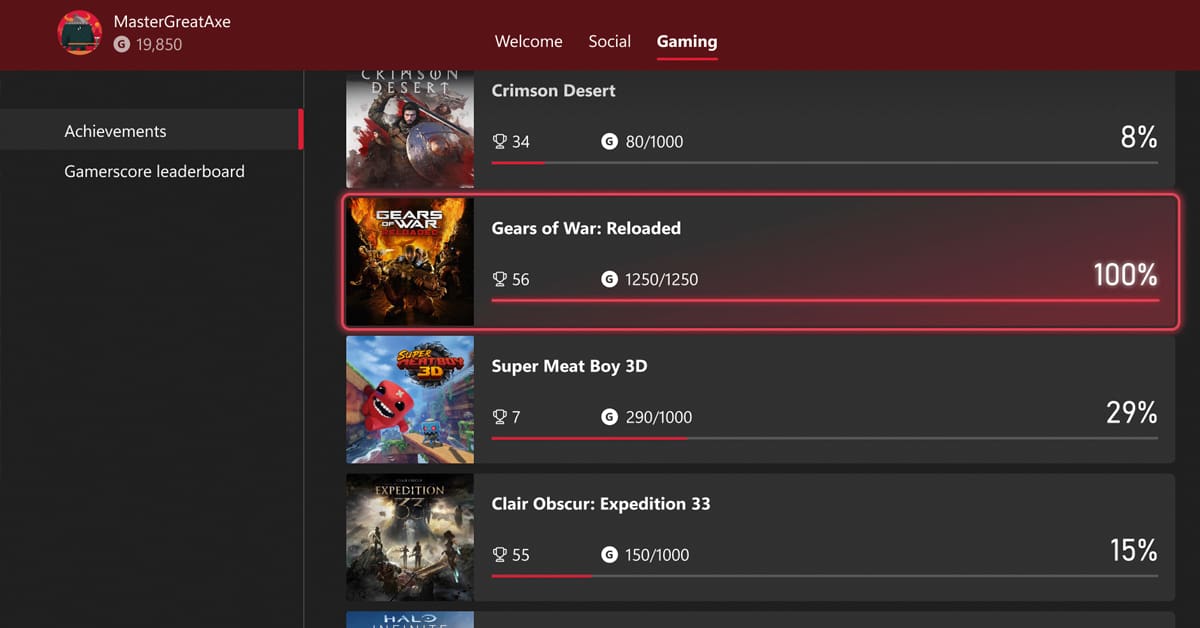Click the Gamerscore icon next to 150/1000
The width and height of the screenshot is (1200, 628).
(609, 555)
